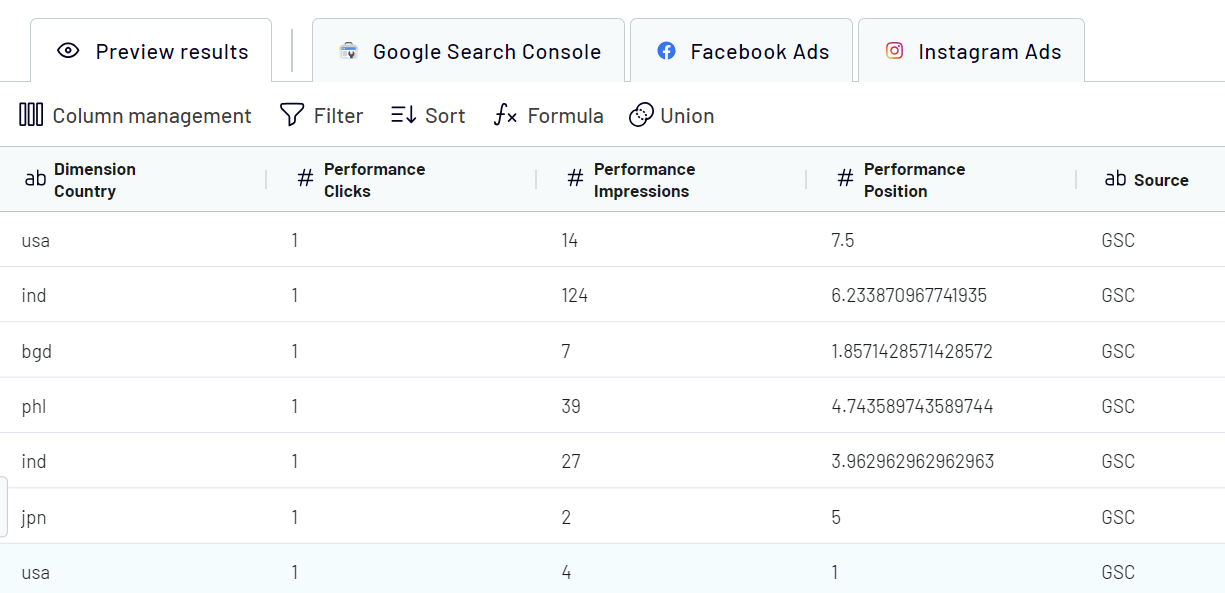Click the Instagram logo icon
The height and width of the screenshot is (593, 1225).
point(895,51)
